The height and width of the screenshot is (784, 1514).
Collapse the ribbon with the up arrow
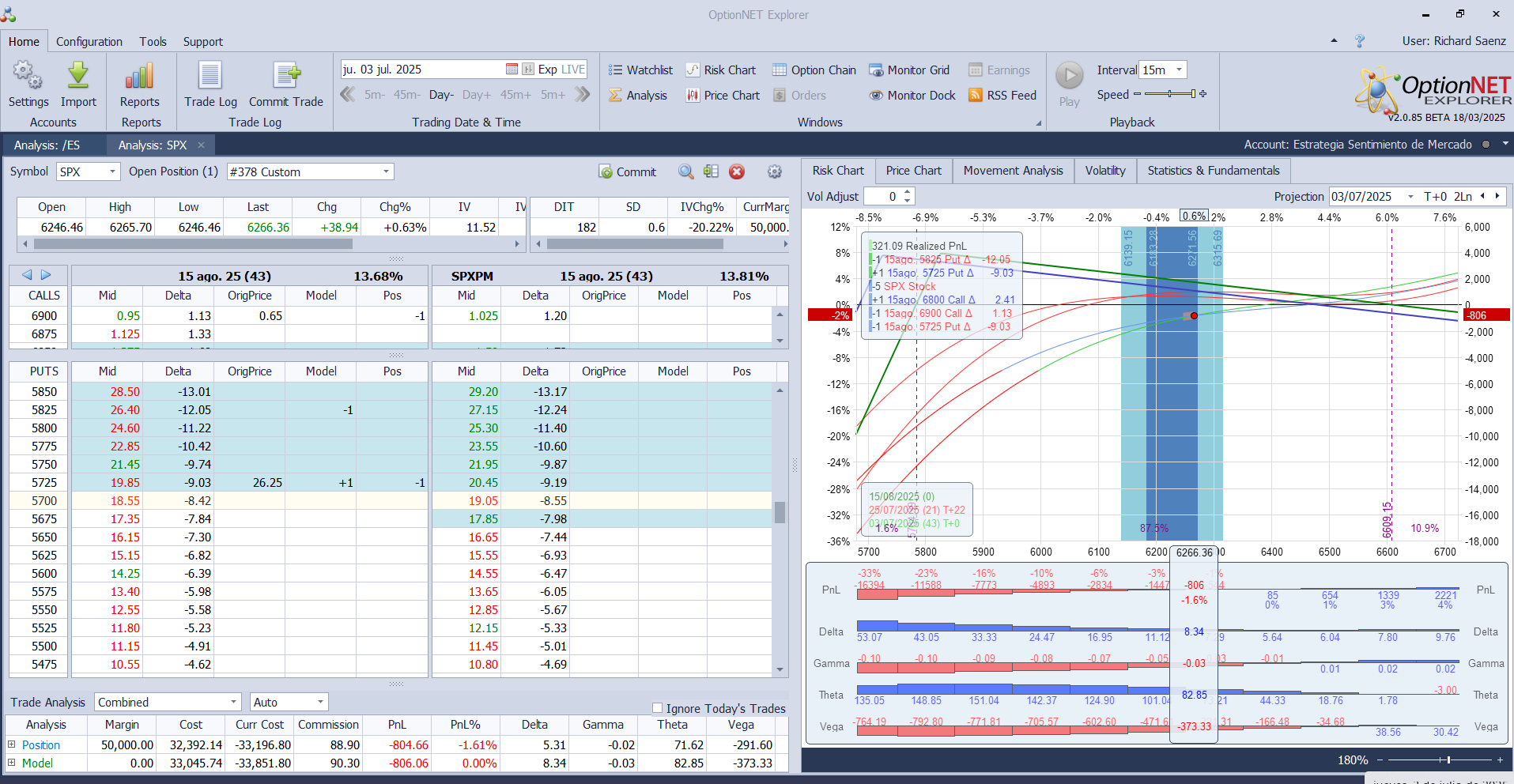click(x=1334, y=40)
